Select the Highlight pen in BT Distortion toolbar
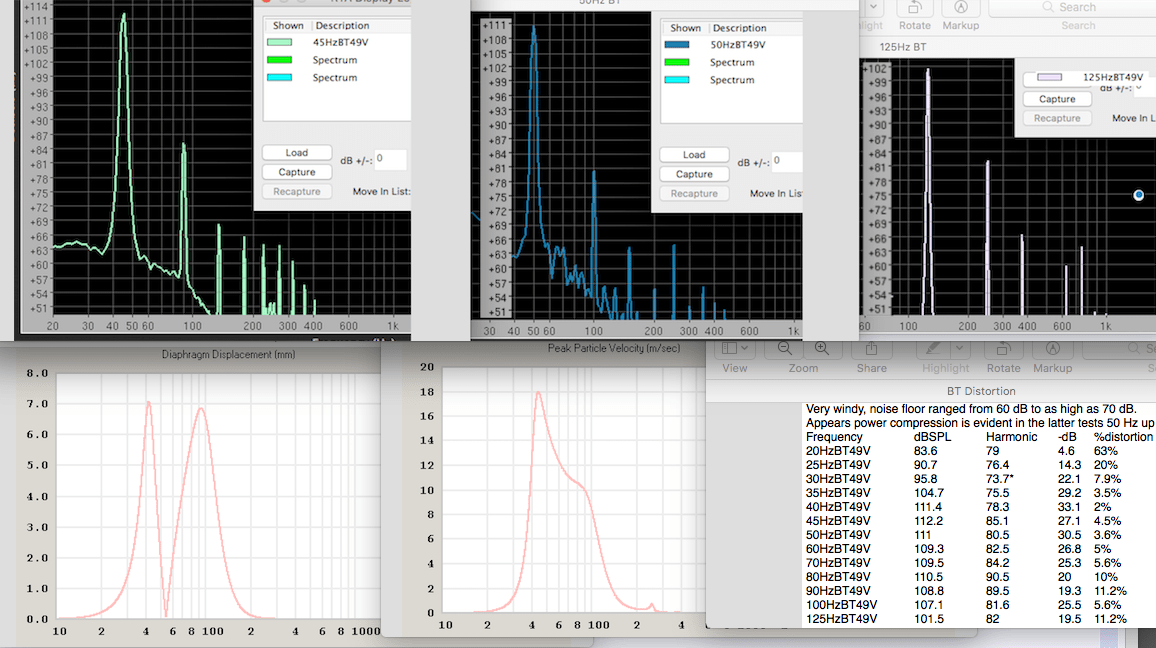Viewport: 1156px width, 648px height. click(x=933, y=349)
